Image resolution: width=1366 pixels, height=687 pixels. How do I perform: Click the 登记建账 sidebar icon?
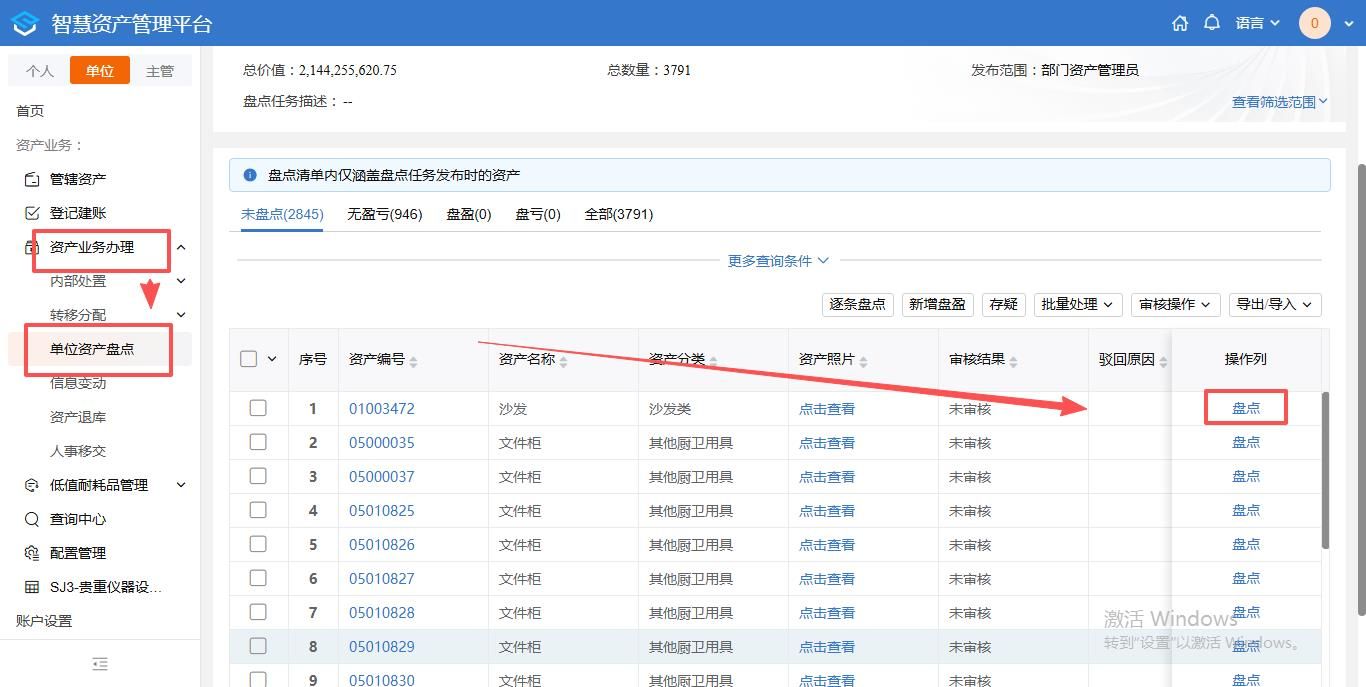(32, 213)
